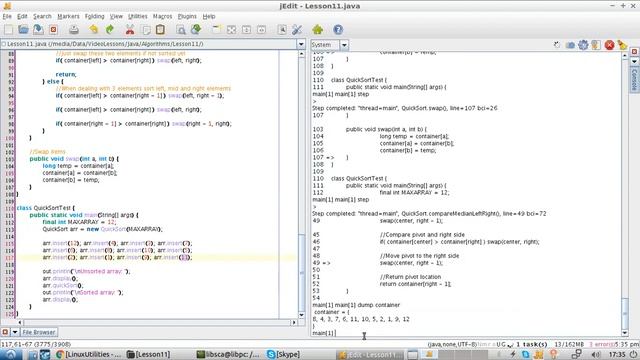This screenshot has height=360, width=640.
Task: Click the Split Horizontally icon
Action: 247,29
